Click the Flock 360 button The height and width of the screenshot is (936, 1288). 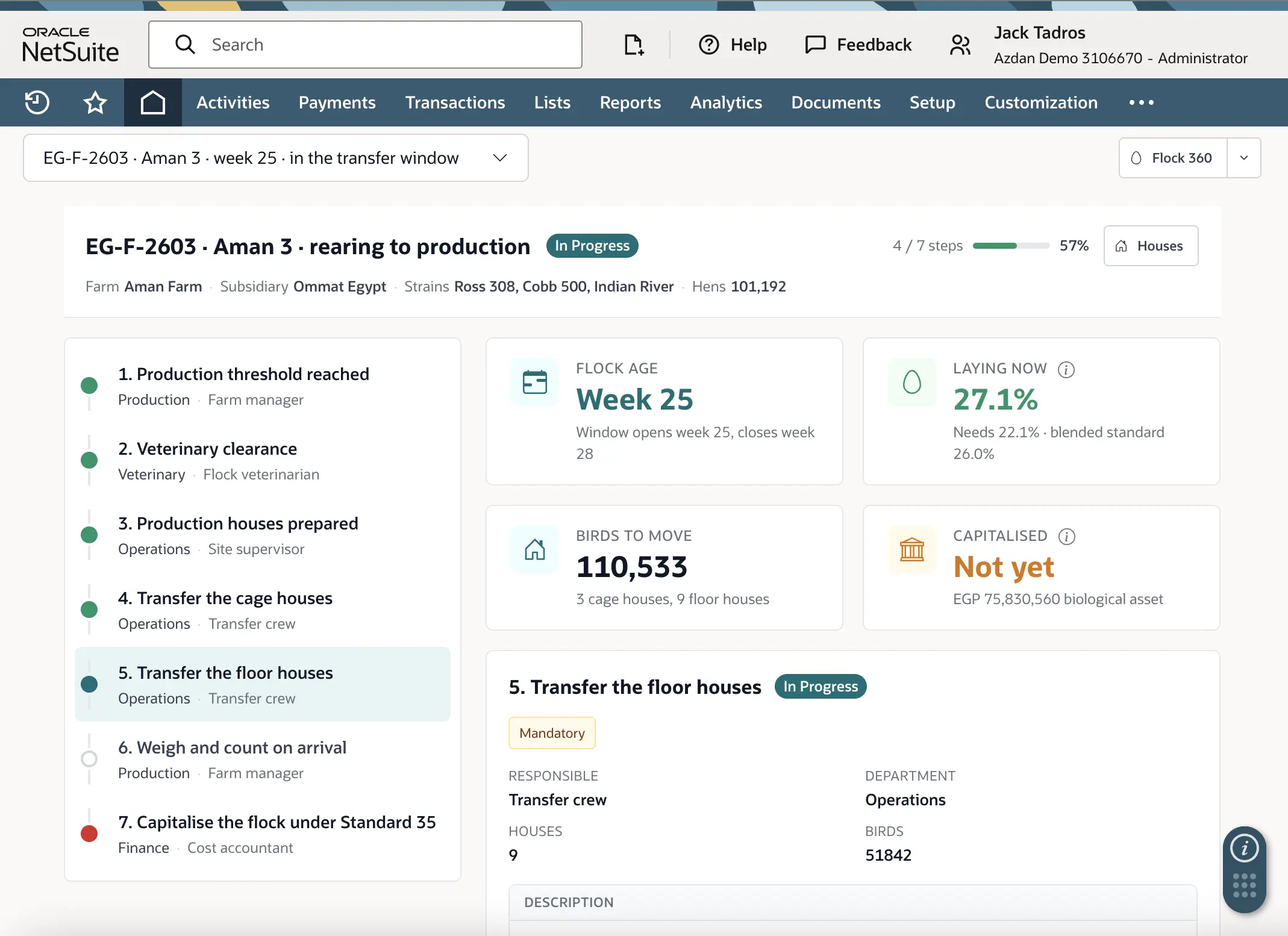1173,158
